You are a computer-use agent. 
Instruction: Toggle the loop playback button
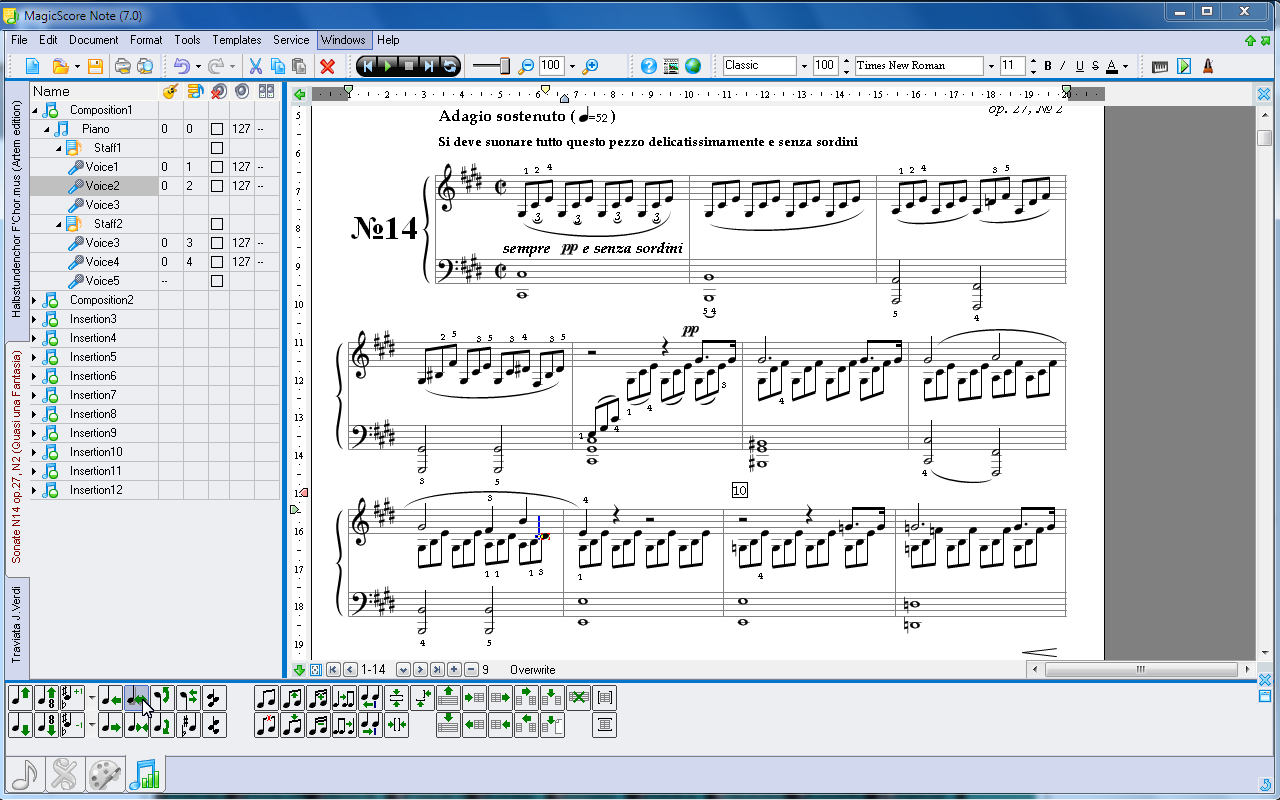tap(450, 66)
